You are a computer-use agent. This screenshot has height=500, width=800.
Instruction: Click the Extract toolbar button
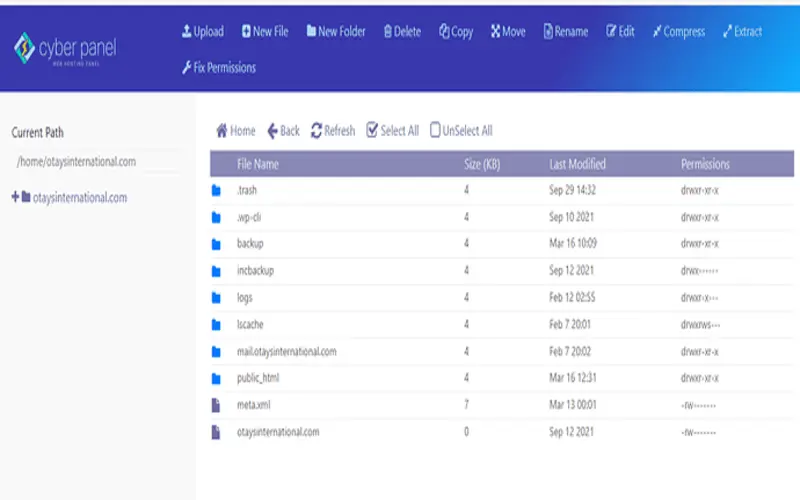742,32
